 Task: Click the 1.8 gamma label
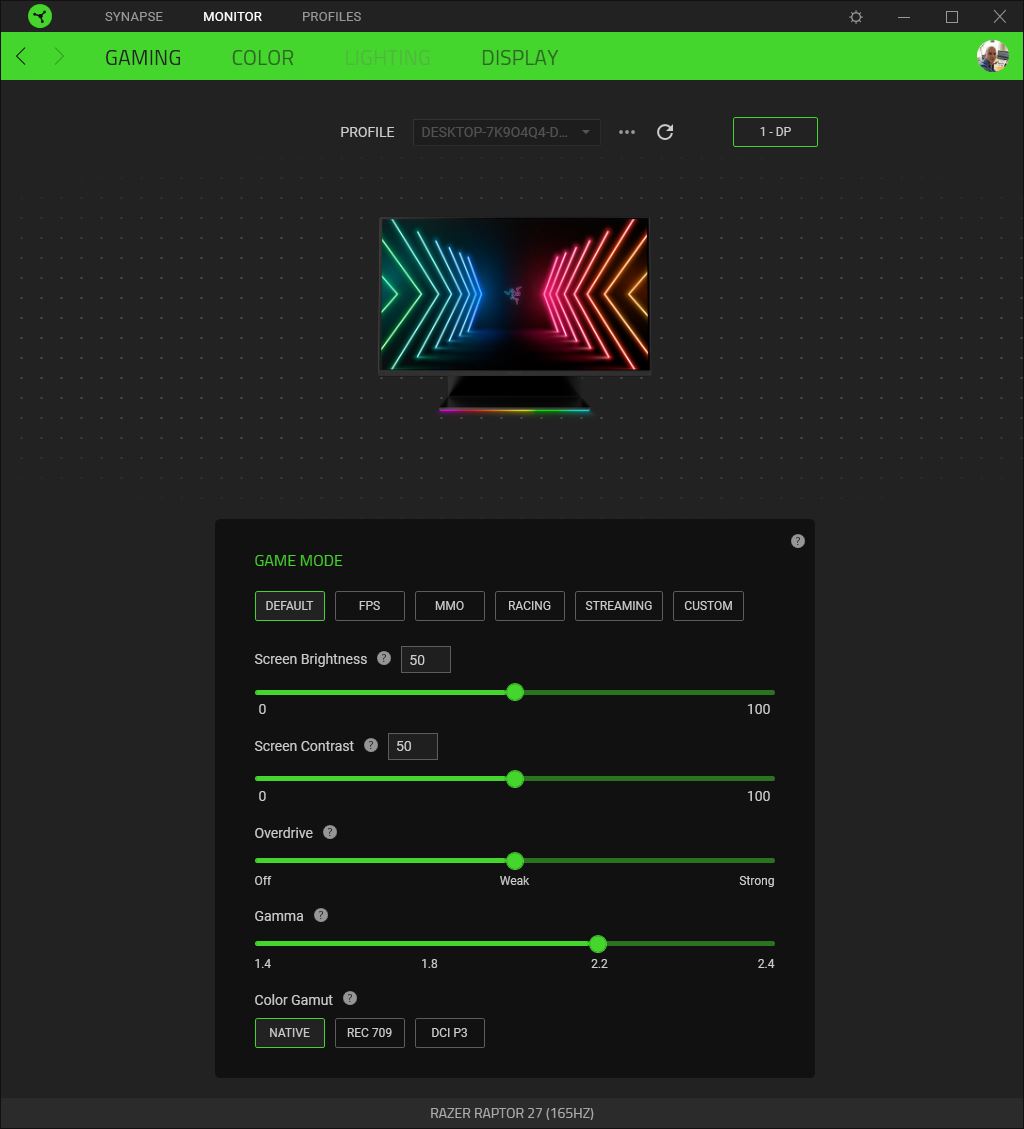[x=429, y=963]
